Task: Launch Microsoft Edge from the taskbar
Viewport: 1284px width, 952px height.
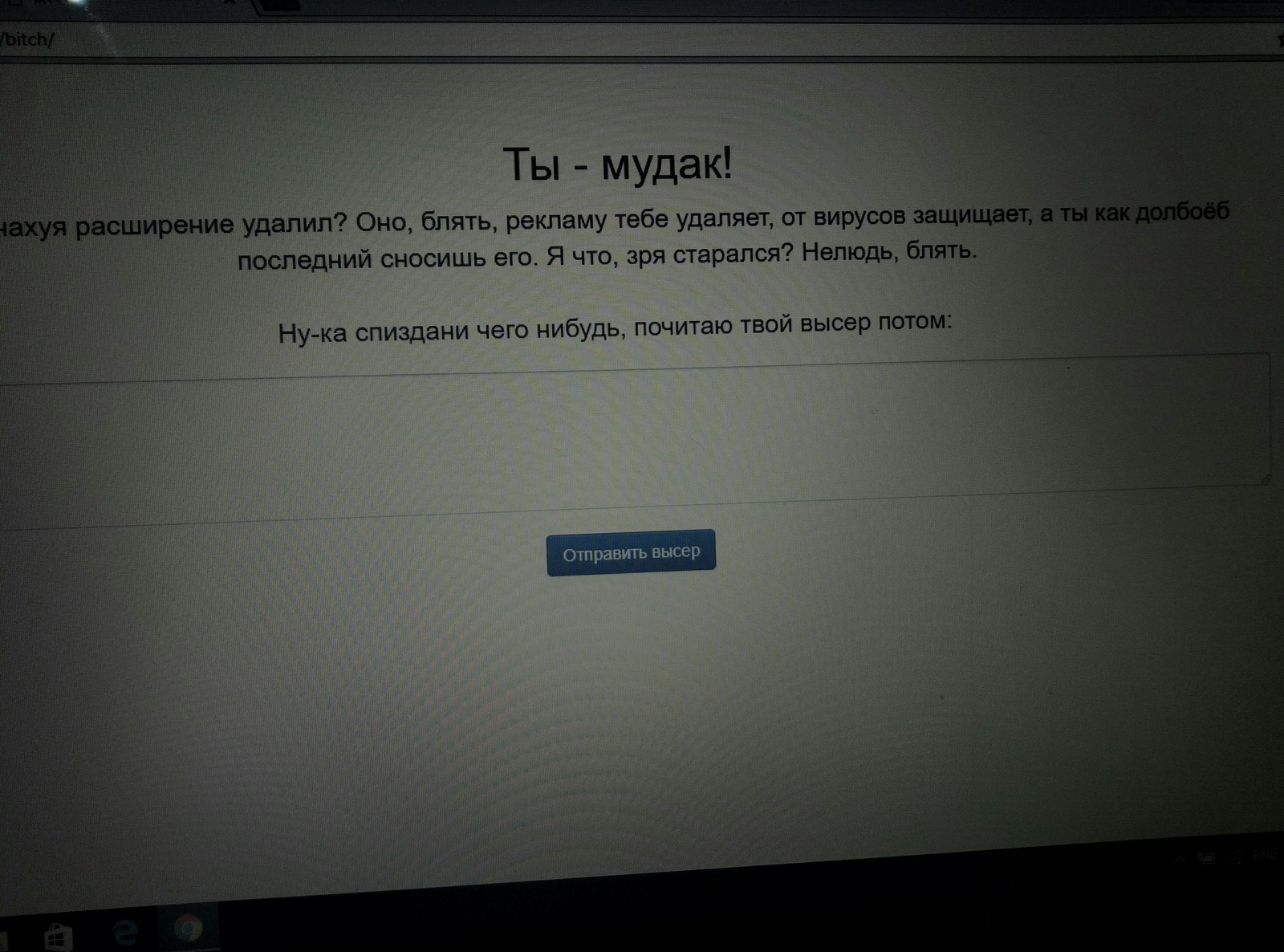Action: tap(125, 933)
